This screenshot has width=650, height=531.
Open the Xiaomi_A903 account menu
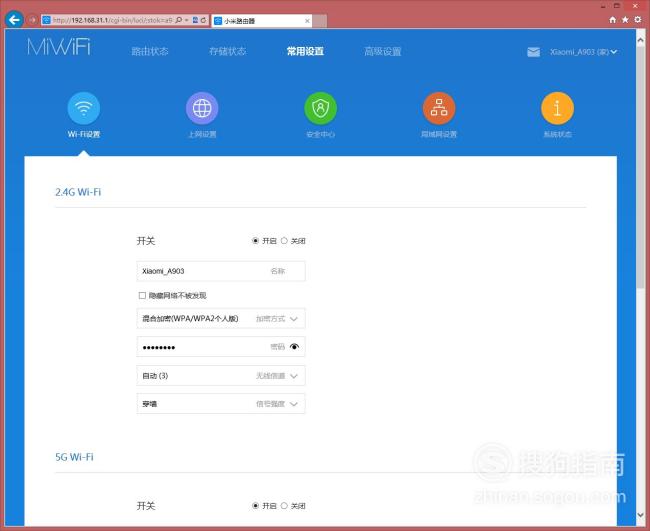coord(583,52)
